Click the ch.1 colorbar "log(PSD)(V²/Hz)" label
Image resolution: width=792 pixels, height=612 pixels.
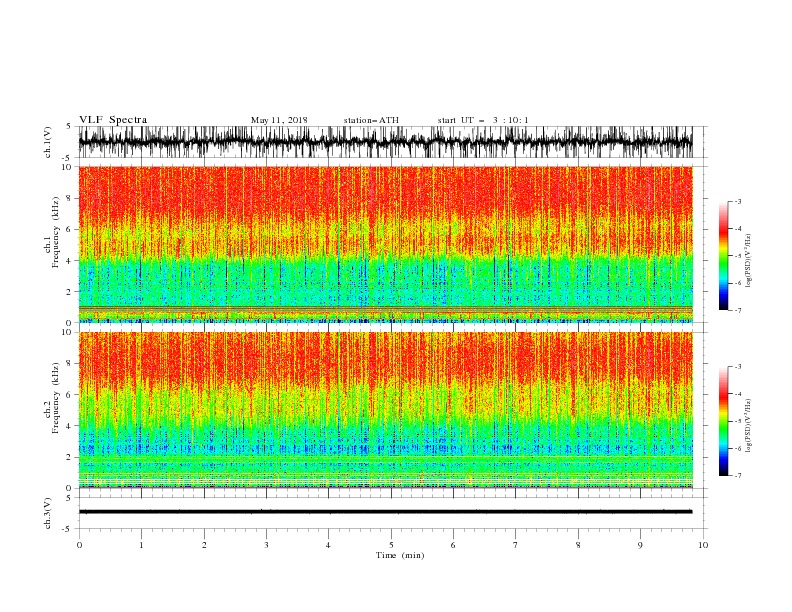(x=749, y=261)
